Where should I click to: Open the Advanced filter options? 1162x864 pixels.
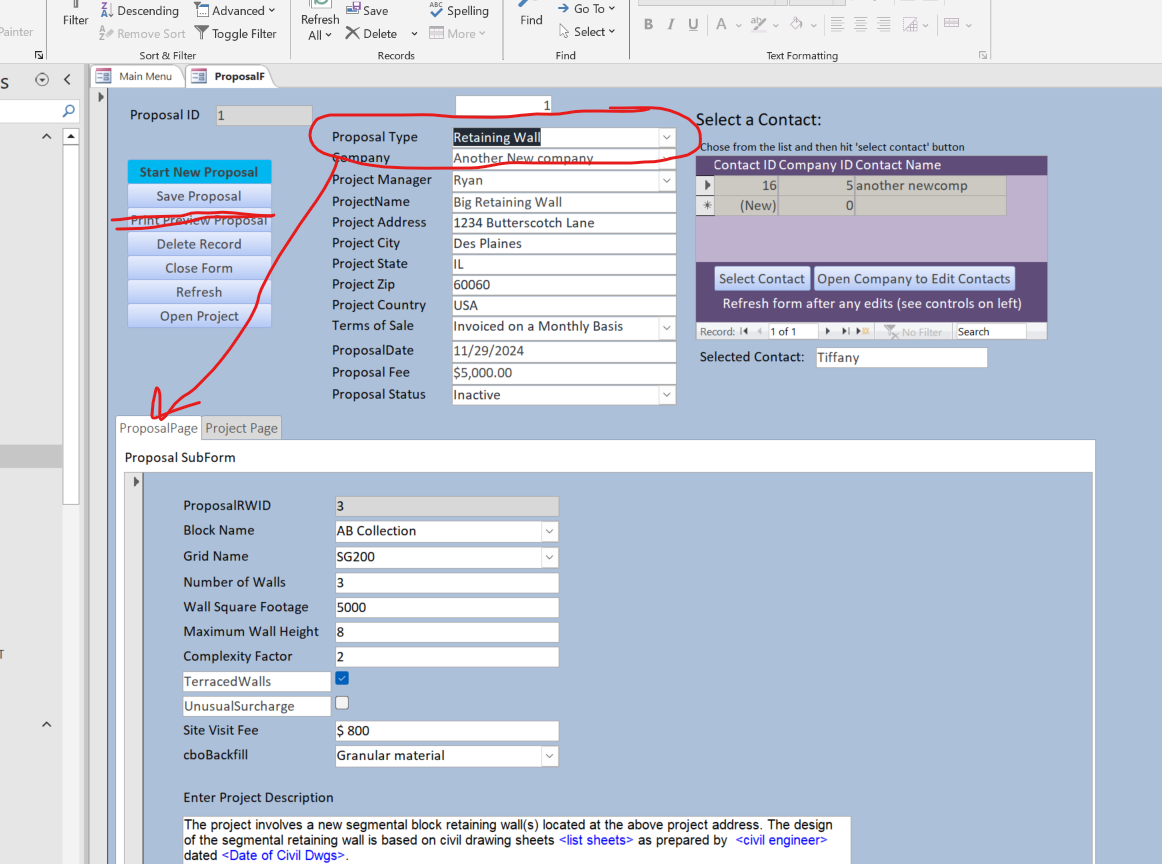click(234, 10)
